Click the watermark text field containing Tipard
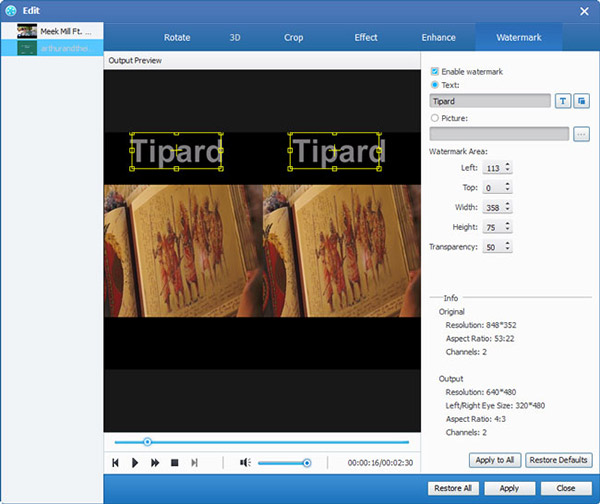The image size is (600, 504). (x=490, y=101)
